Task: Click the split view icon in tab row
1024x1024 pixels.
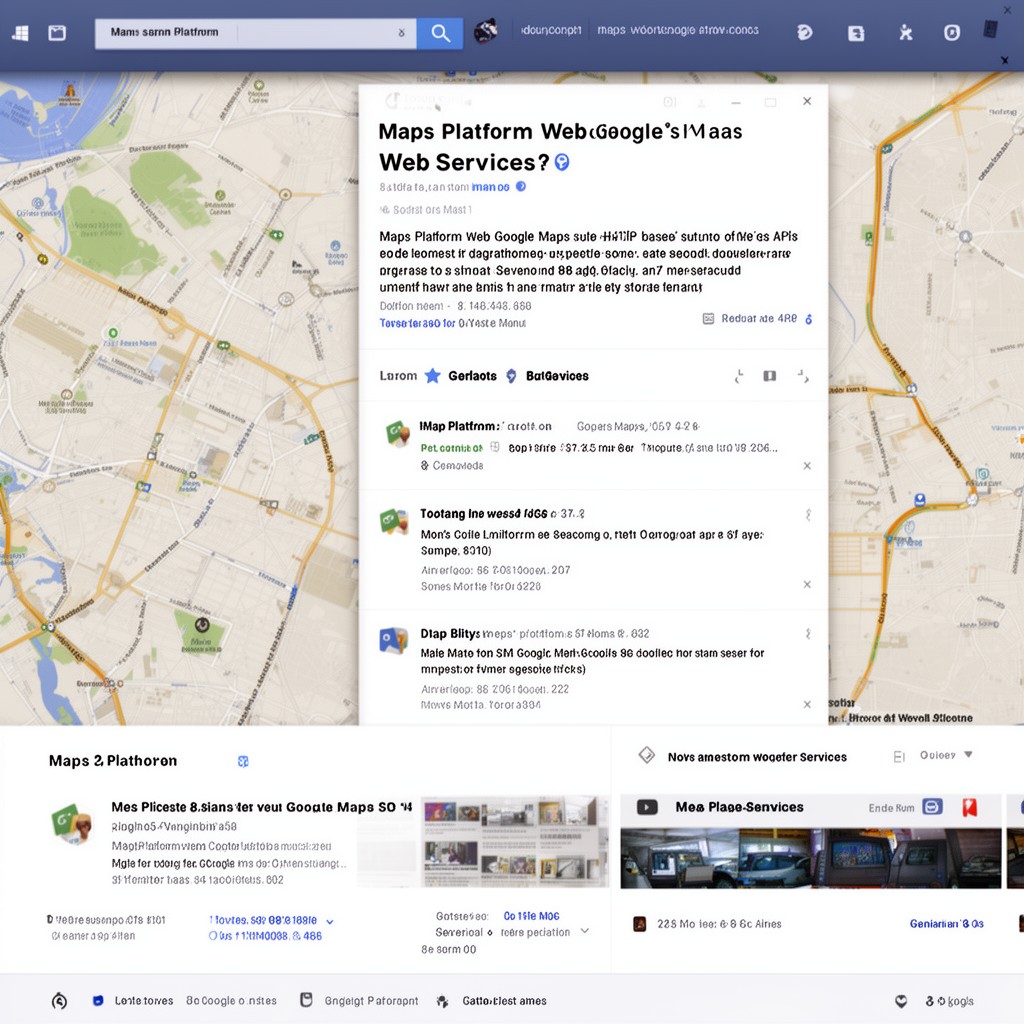Action: click(770, 376)
